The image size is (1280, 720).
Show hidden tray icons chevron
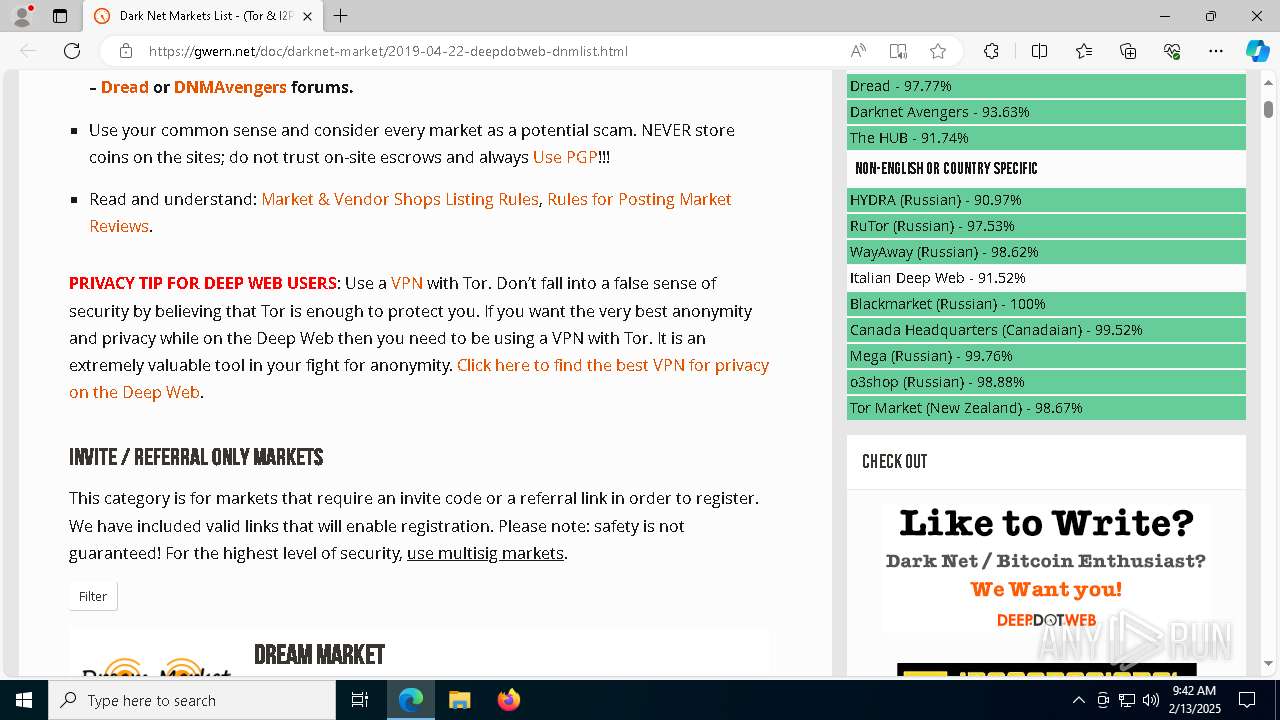(x=1078, y=700)
